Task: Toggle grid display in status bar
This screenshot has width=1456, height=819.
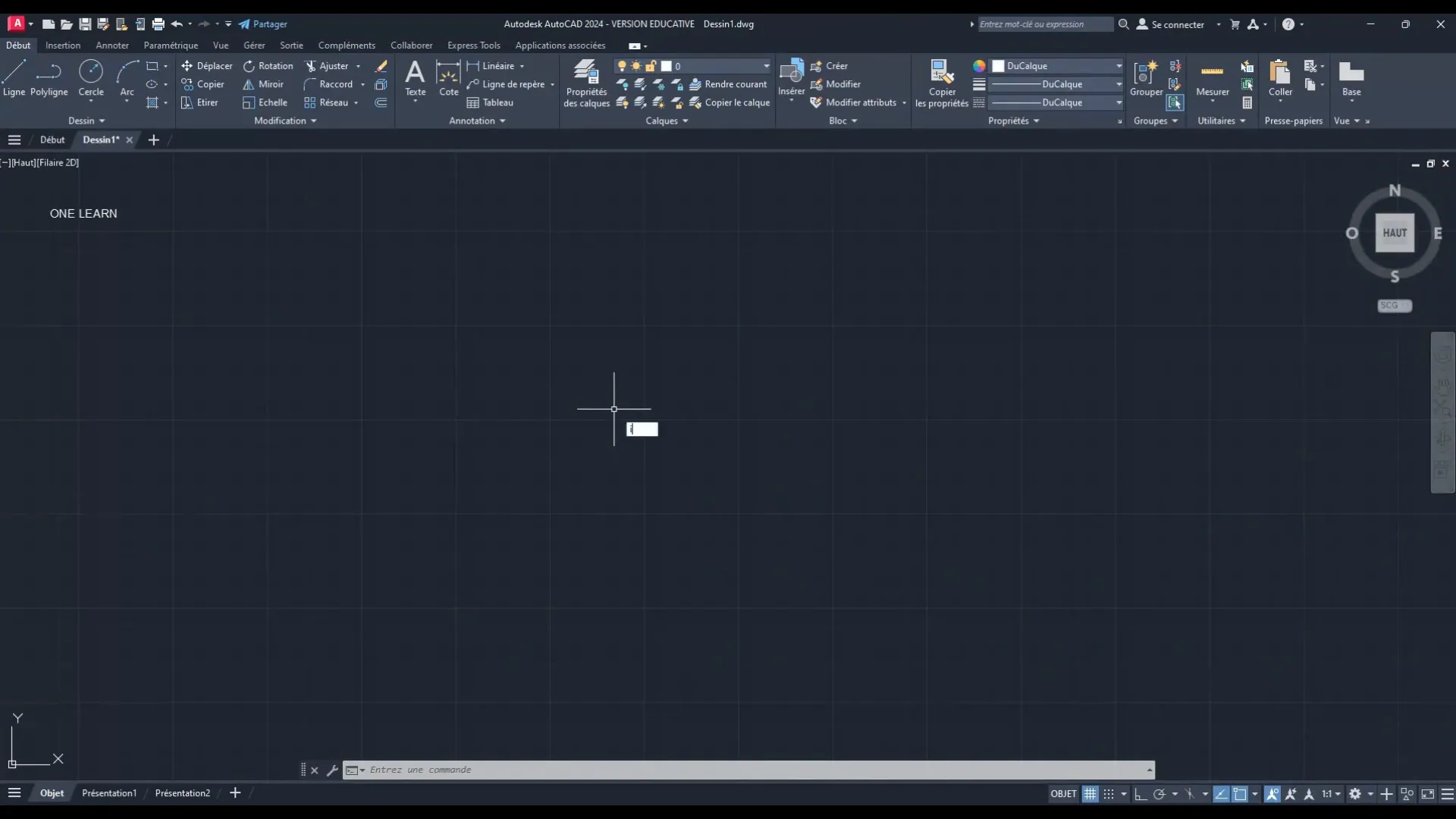Action: tap(1090, 794)
